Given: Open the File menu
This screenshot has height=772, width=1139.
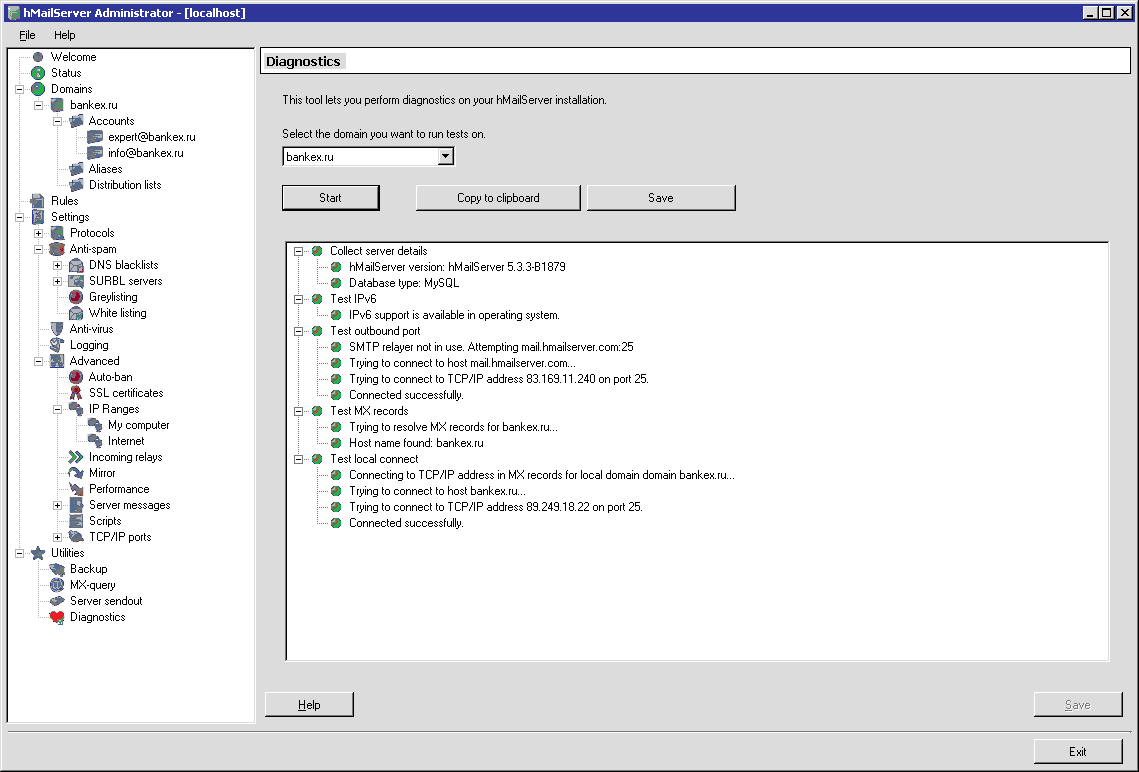Looking at the screenshot, I should pos(27,35).
